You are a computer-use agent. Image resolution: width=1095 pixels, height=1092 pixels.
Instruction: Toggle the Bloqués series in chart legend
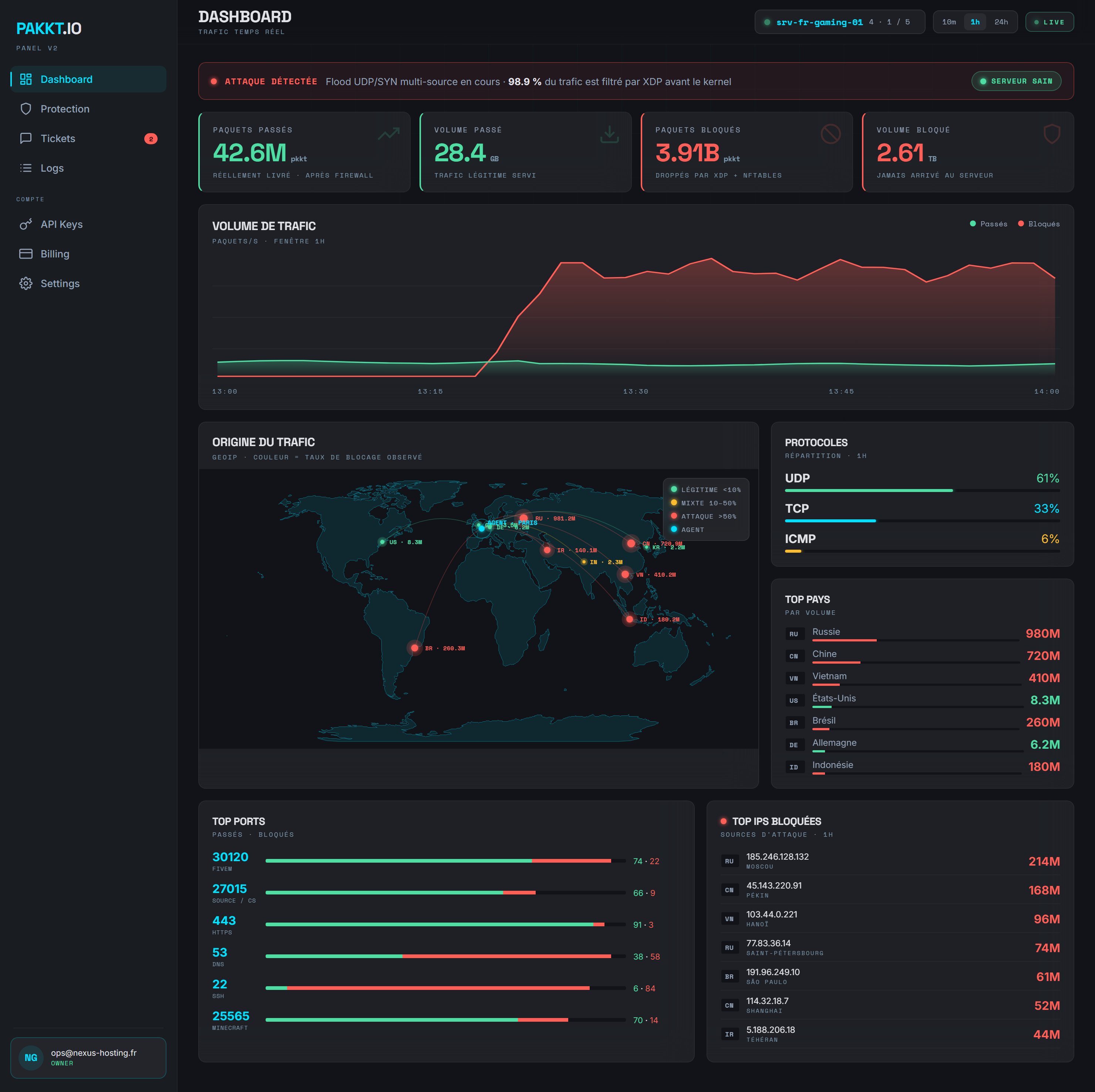(1039, 224)
